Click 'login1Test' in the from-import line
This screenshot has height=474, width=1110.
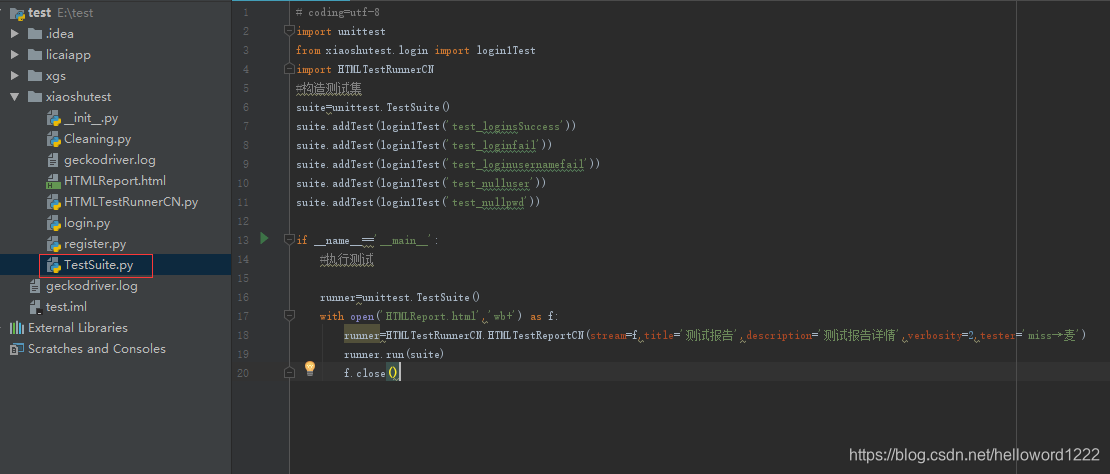[x=508, y=50]
